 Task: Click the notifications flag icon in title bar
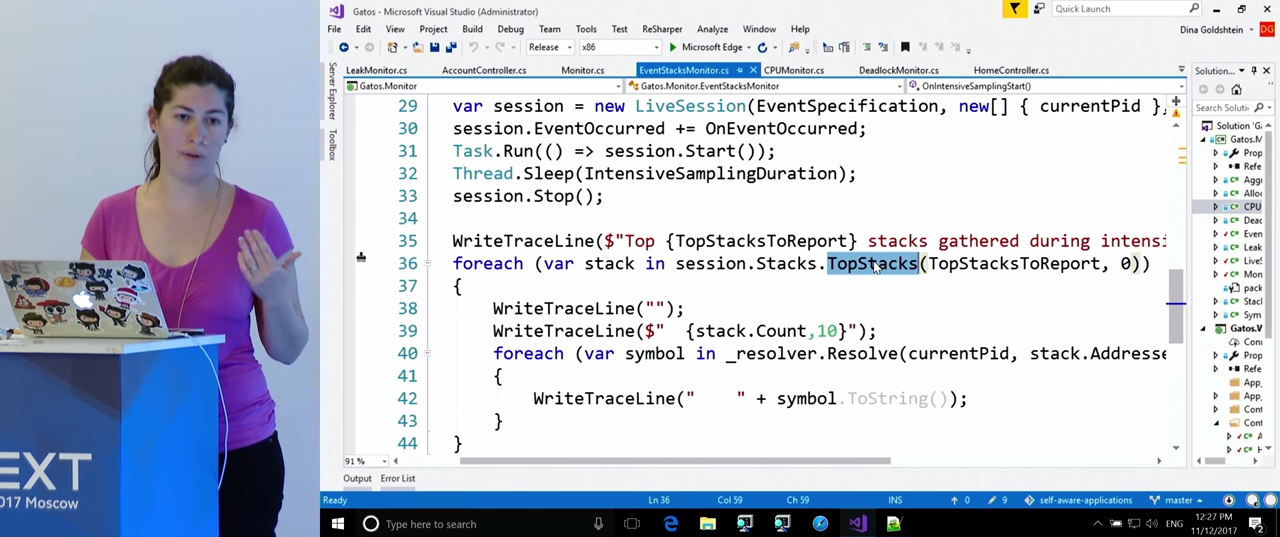pyautogui.click(x=1014, y=9)
